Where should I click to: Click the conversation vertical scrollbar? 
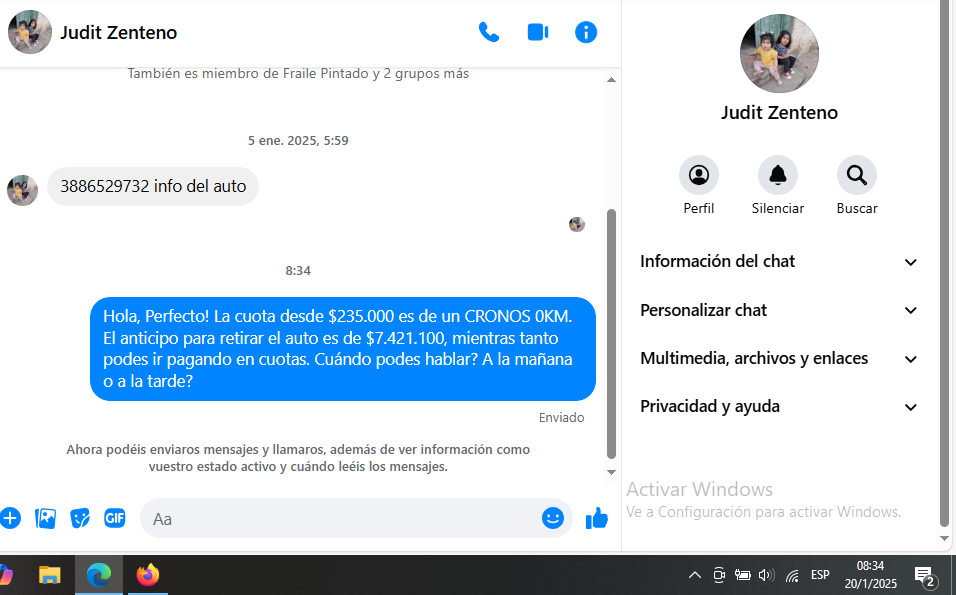pyautogui.click(x=611, y=330)
